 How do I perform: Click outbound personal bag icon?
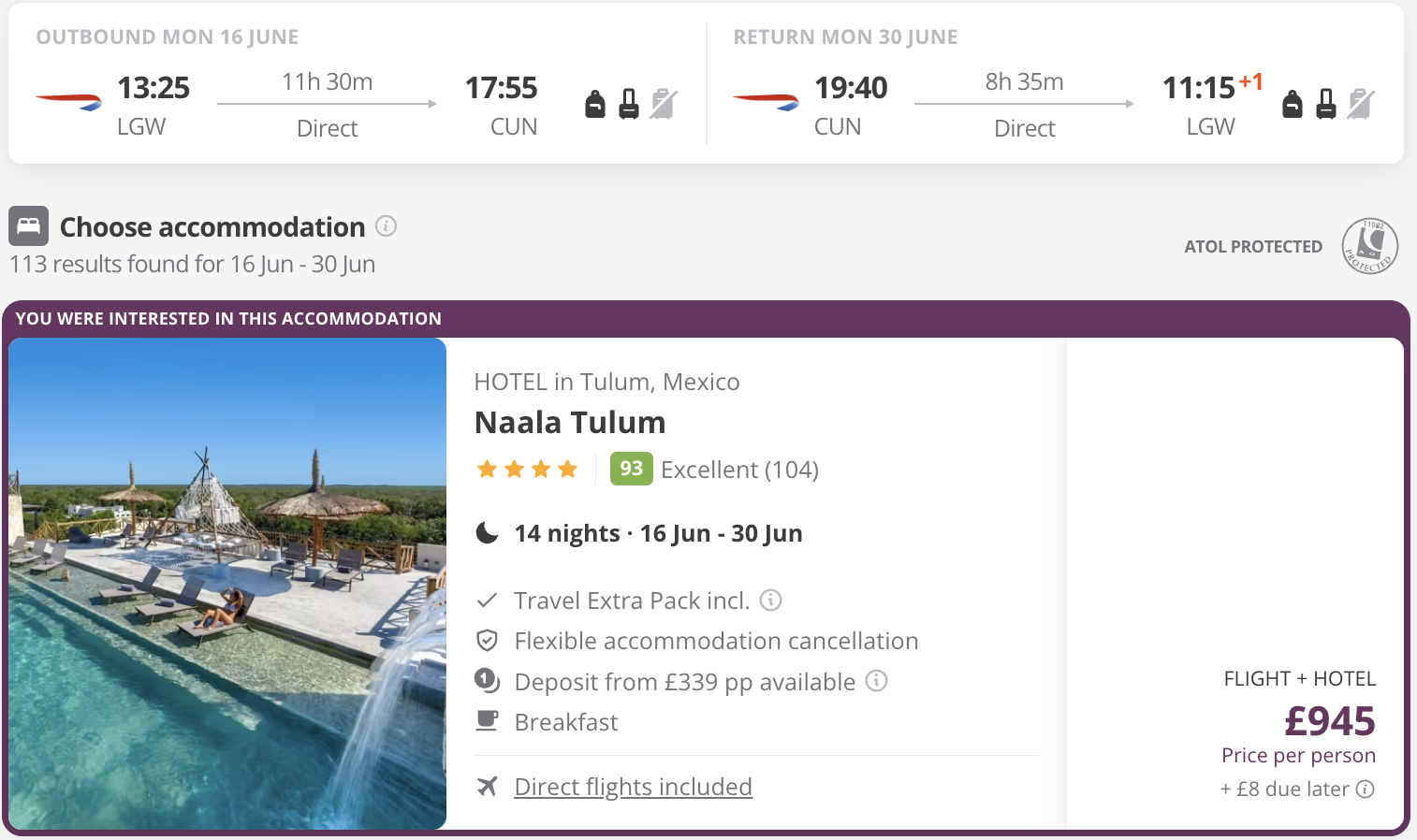[x=595, y=104]
